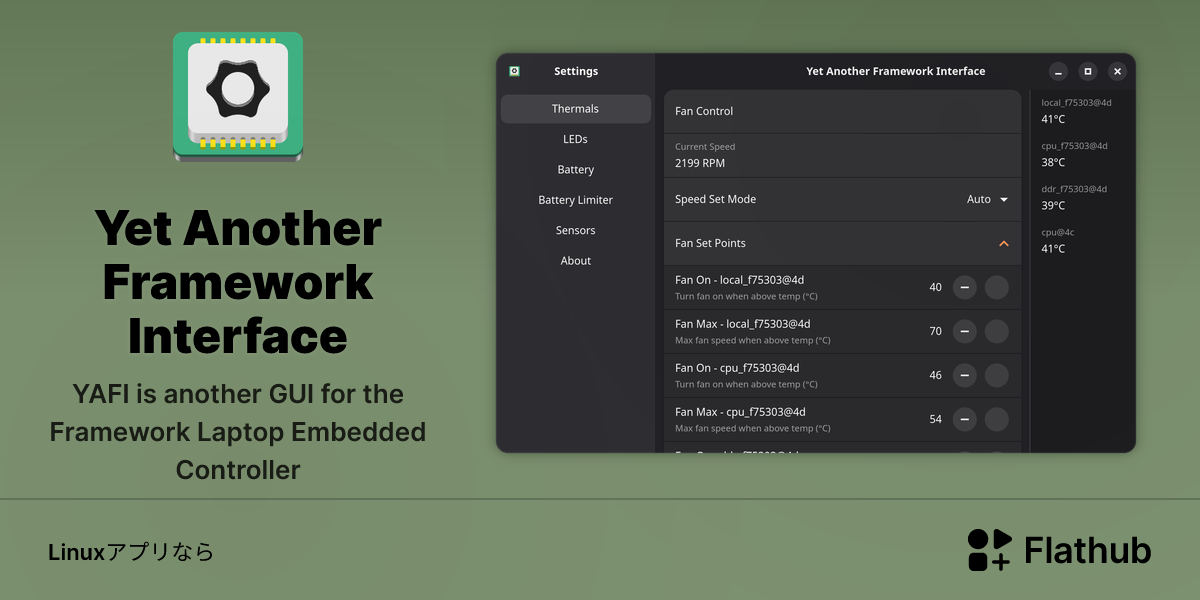Switch to the Battery Limiter page
This screenshot has height=600, width=1200.
[x=576, y=200]
